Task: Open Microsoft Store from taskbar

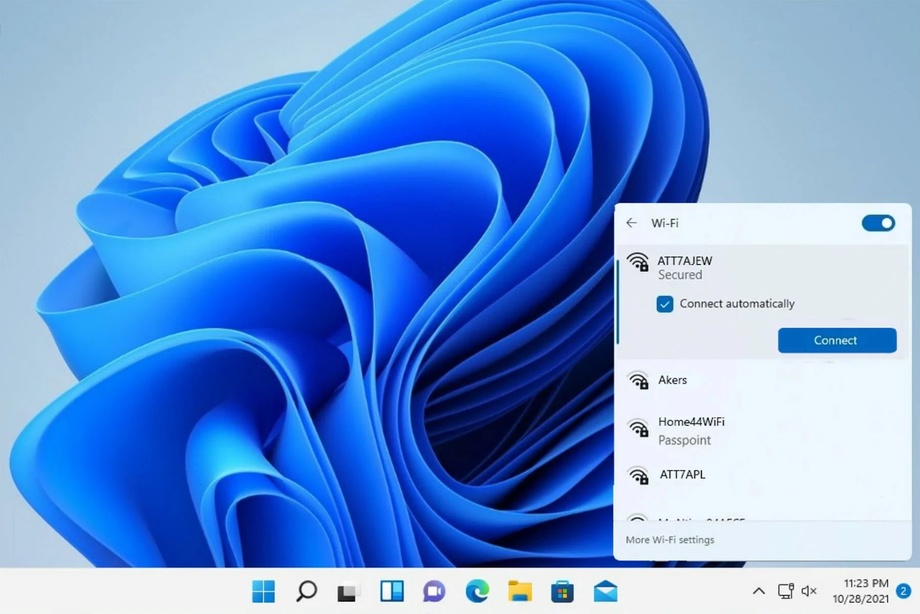Action: (x=562, y=592)
